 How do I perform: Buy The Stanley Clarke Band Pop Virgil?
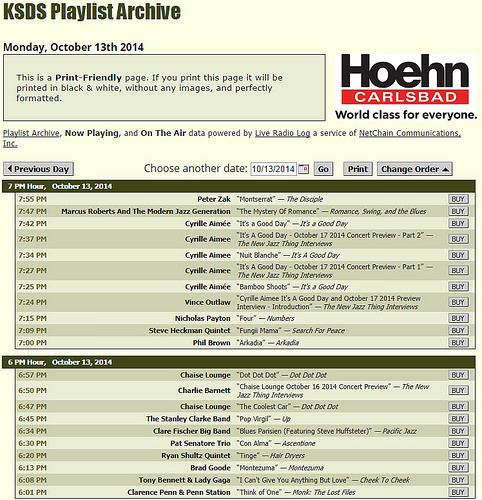coord(458,419)
